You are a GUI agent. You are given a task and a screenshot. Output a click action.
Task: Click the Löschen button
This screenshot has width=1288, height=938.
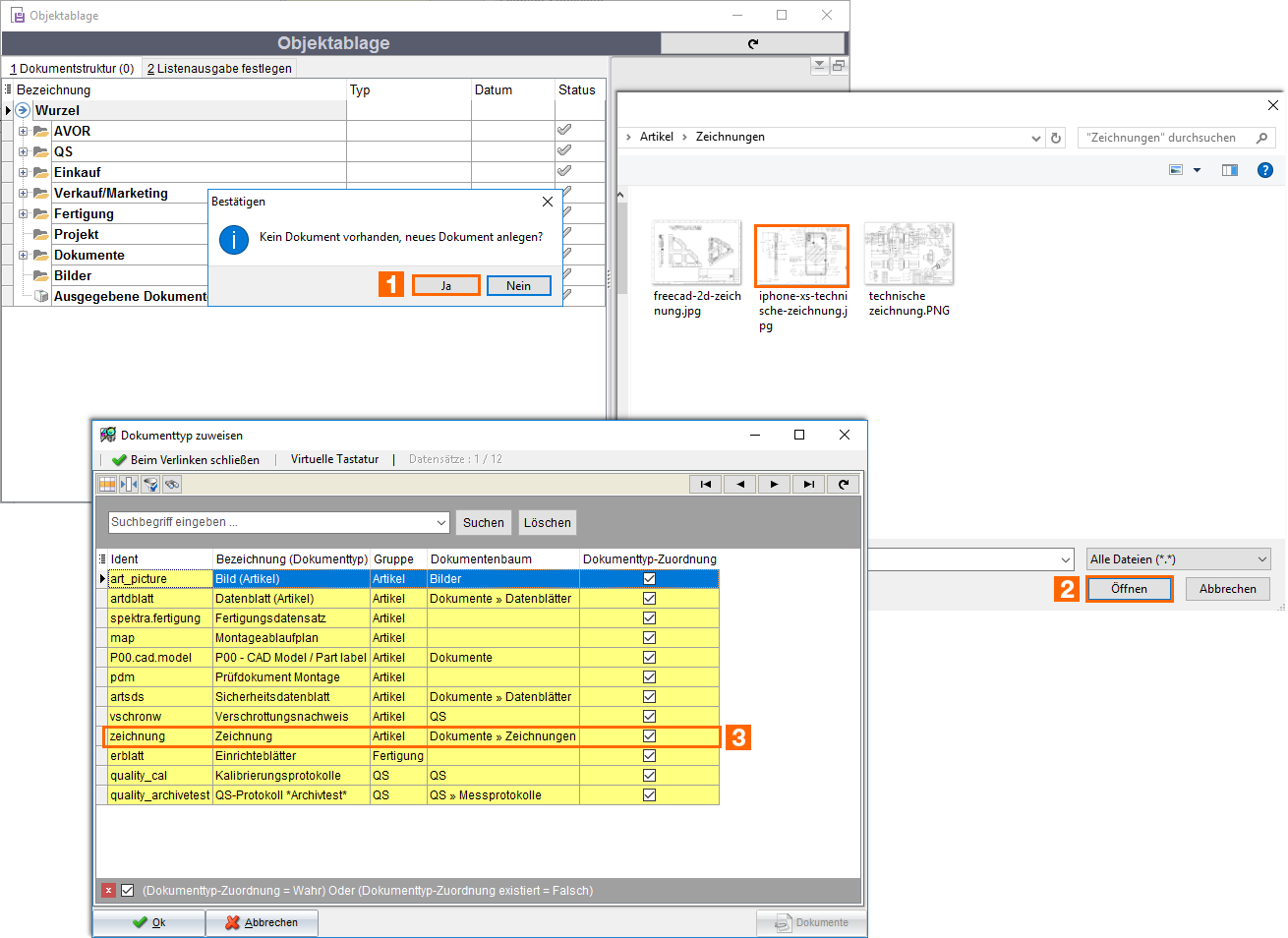pos(547,522)
